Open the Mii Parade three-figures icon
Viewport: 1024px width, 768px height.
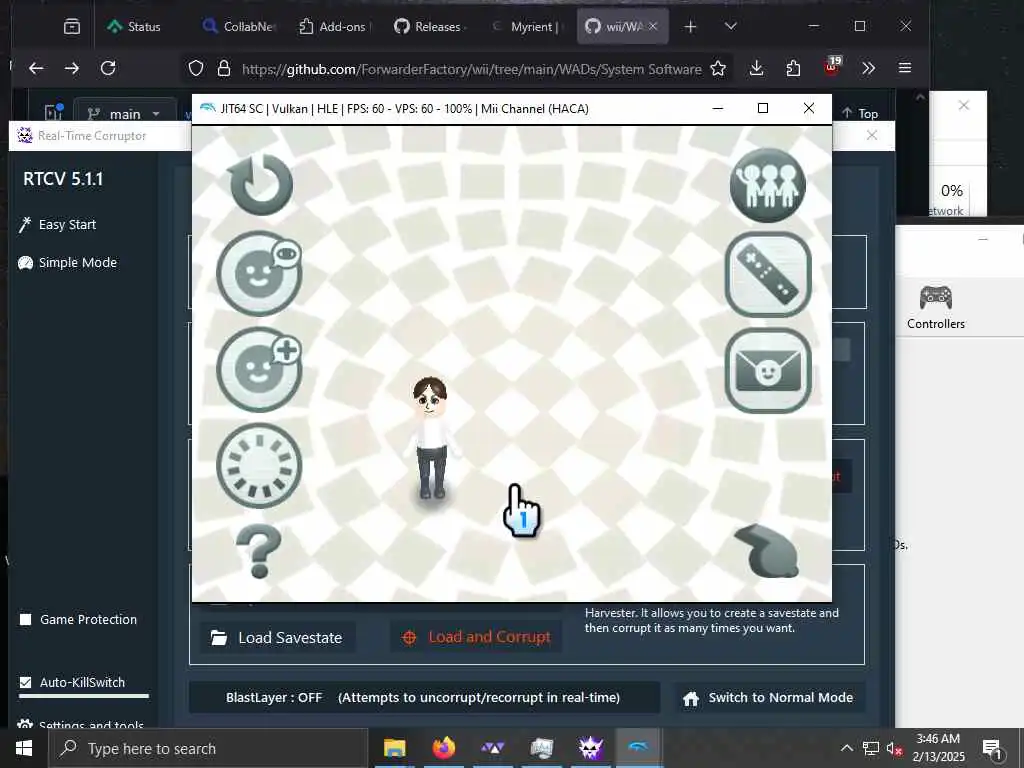(x=768, y=185)
